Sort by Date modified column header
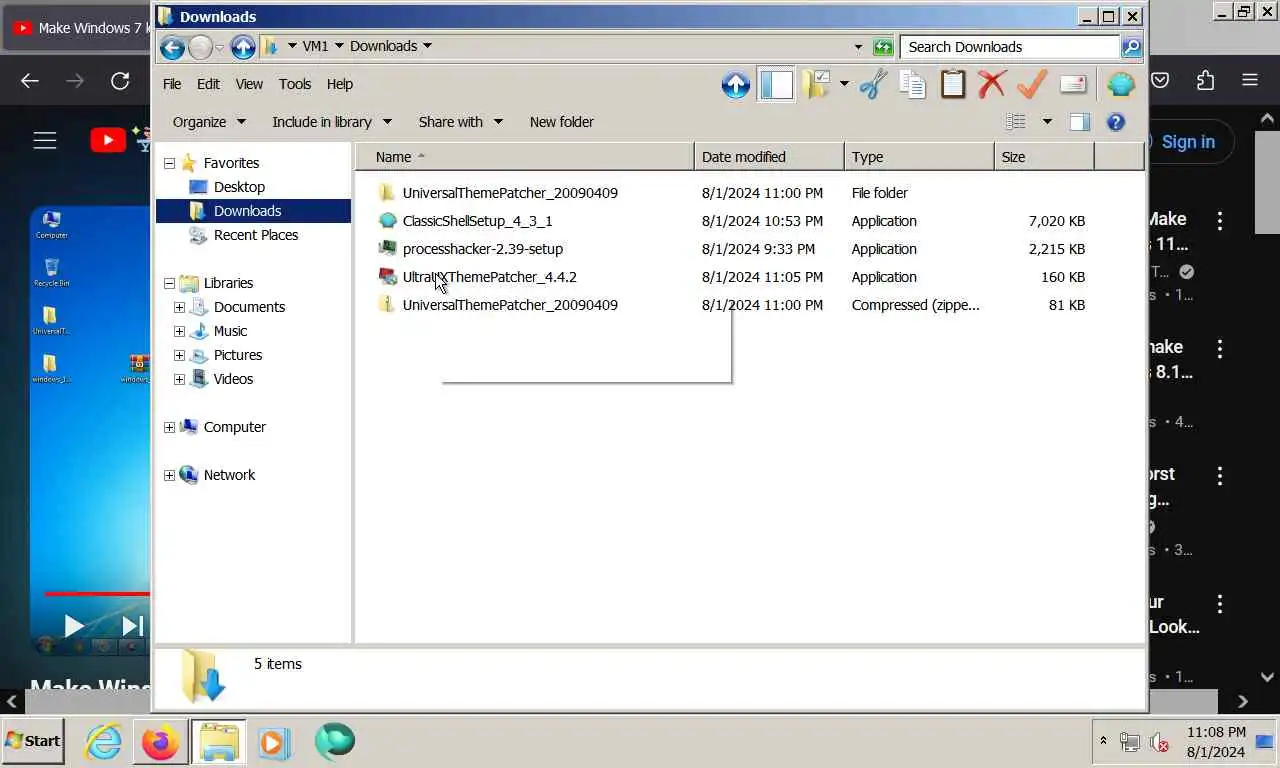 tap(769, 157)
